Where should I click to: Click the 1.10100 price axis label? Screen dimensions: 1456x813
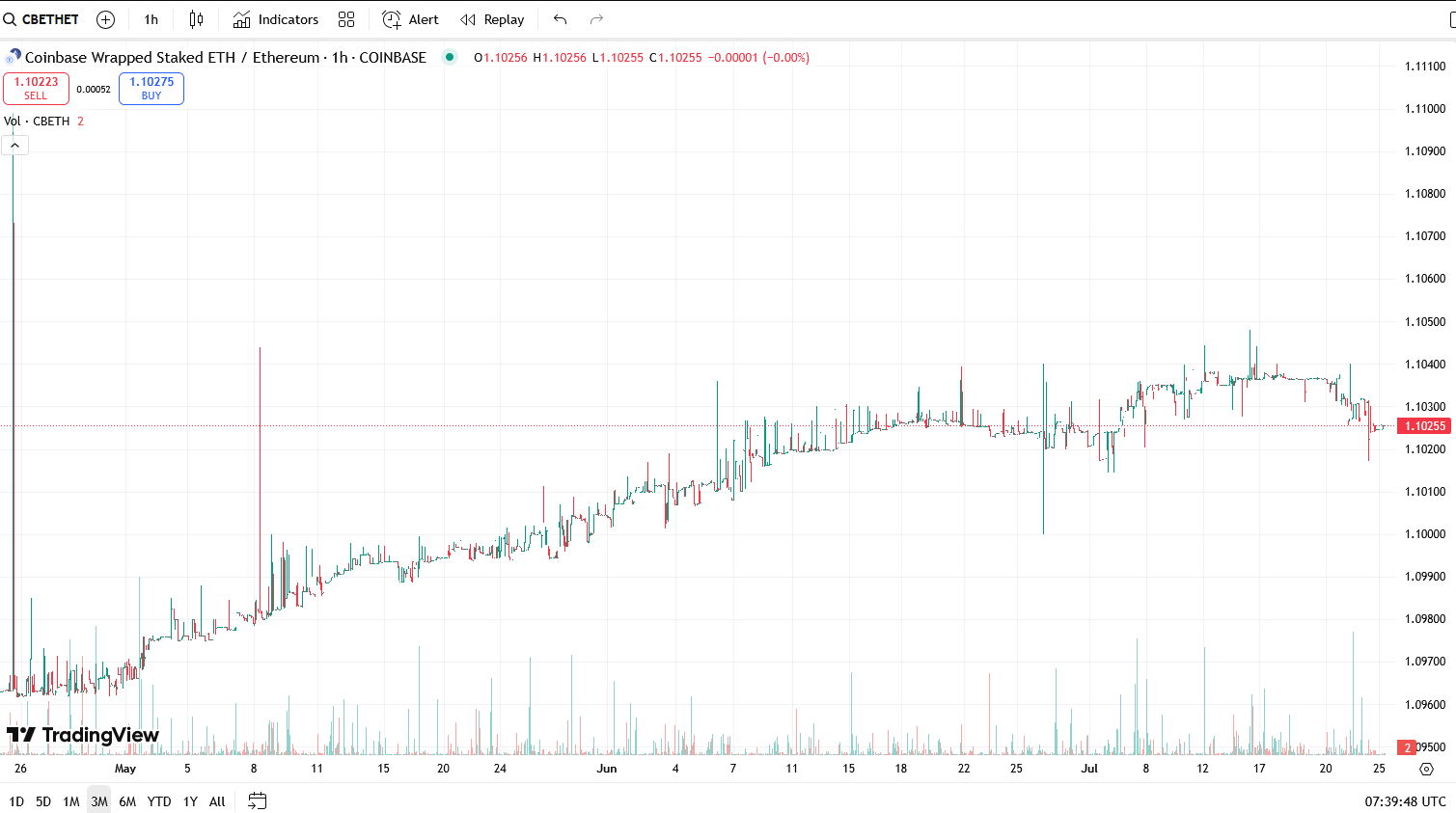[1425, 492]
